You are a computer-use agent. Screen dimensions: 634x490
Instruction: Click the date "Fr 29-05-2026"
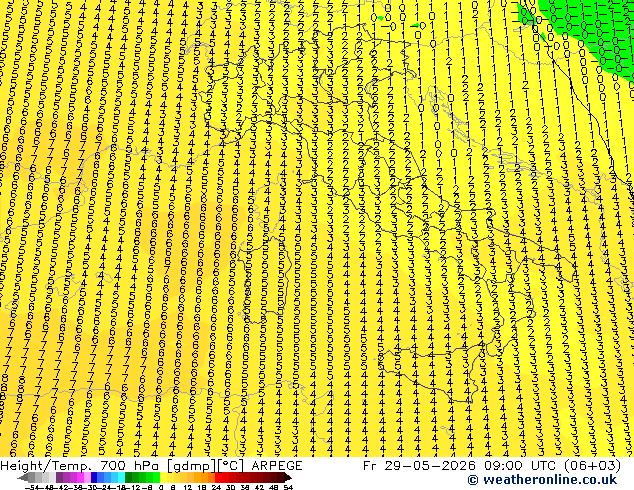(x=418, y=466)
